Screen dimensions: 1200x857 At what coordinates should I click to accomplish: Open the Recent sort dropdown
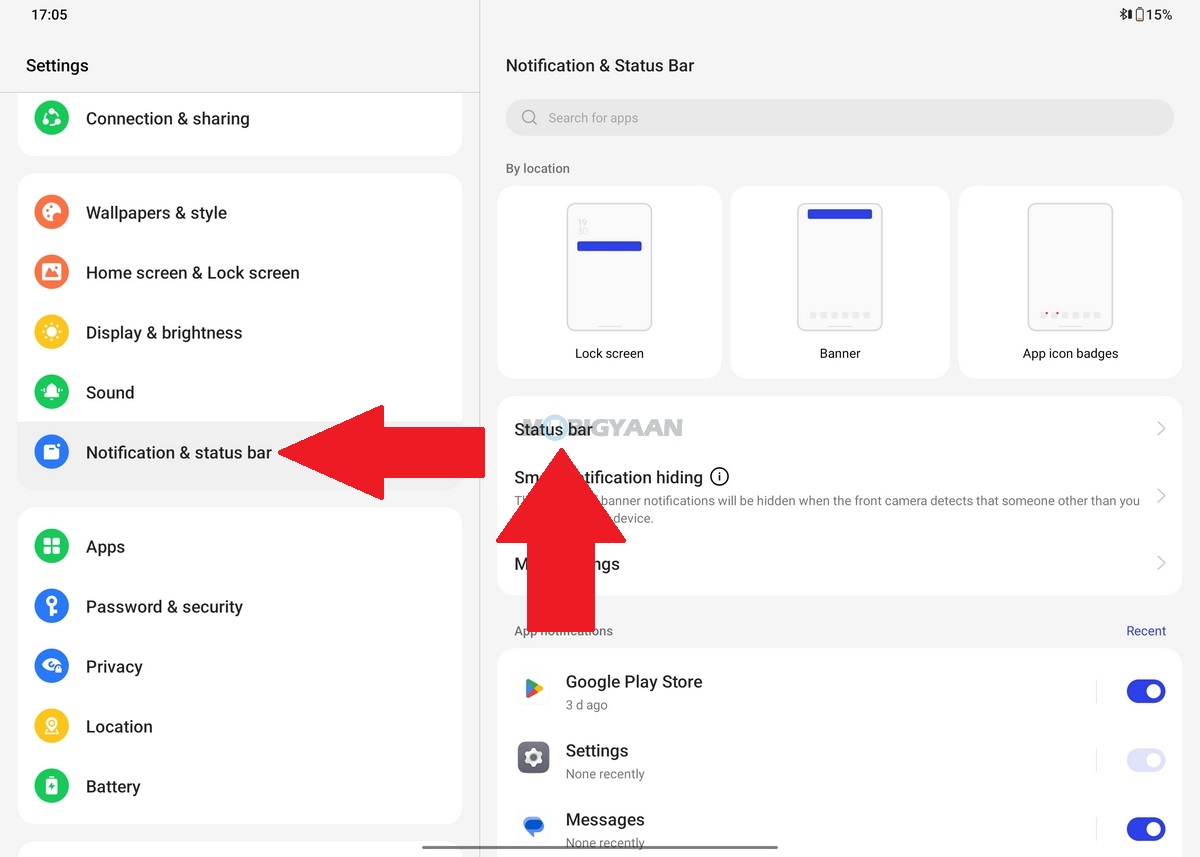[1145, 631]
